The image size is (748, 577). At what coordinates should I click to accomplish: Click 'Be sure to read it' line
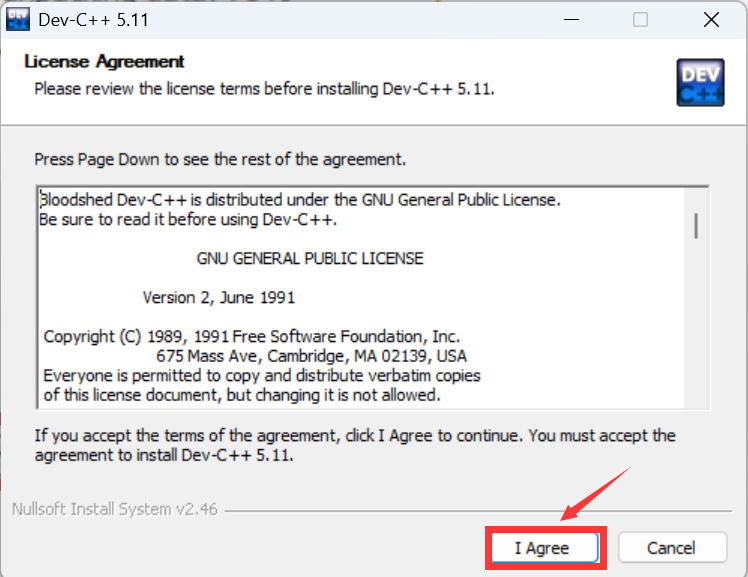(188, 220)
